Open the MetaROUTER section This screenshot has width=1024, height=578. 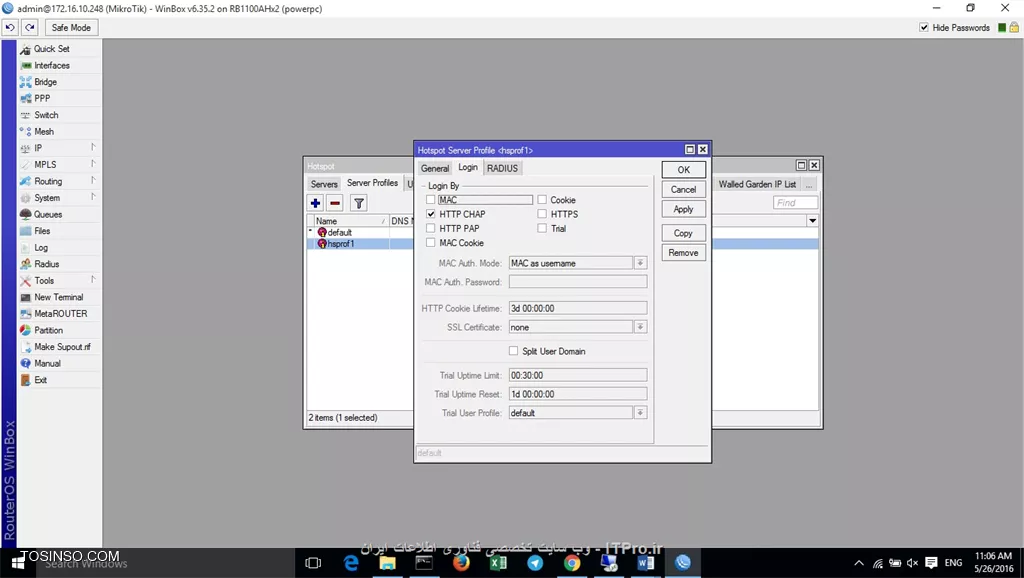click(x=59, y=313)
